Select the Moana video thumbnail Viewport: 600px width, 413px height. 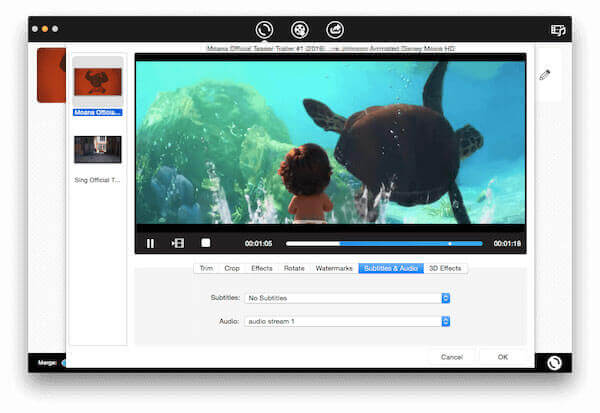(x=98, y=82)
